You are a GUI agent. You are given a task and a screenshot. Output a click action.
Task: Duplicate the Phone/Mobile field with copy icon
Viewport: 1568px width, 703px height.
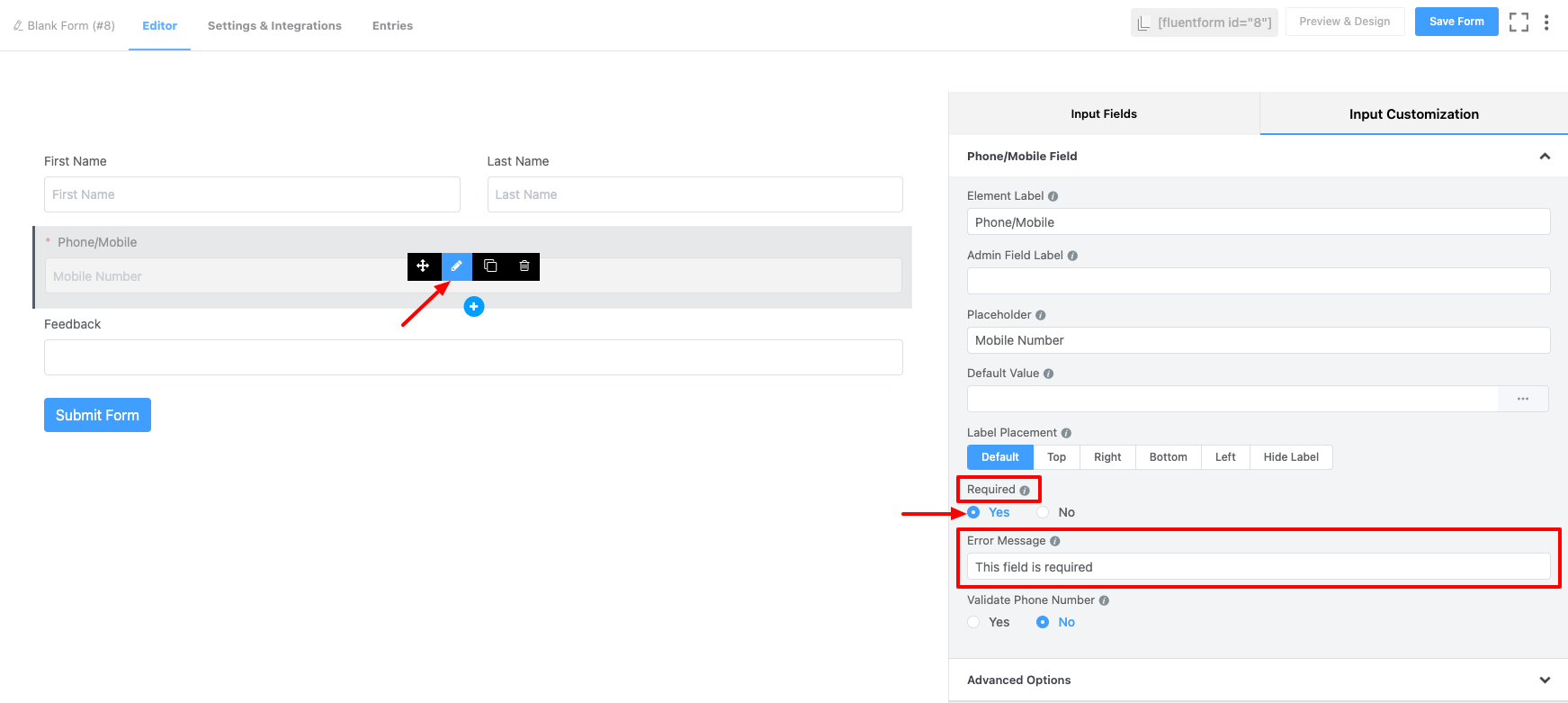point(490,266)
